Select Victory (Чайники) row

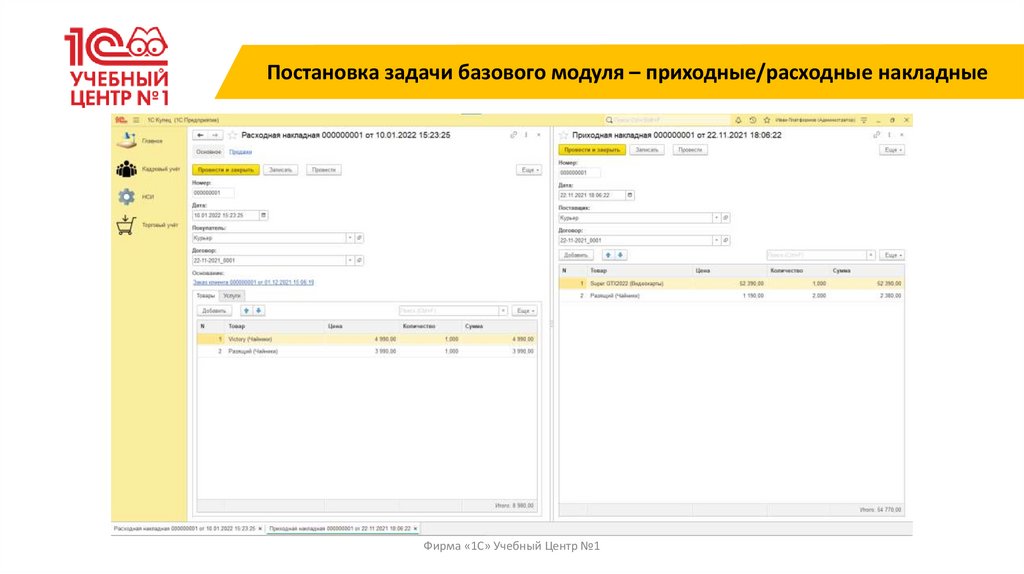(366, 340)
